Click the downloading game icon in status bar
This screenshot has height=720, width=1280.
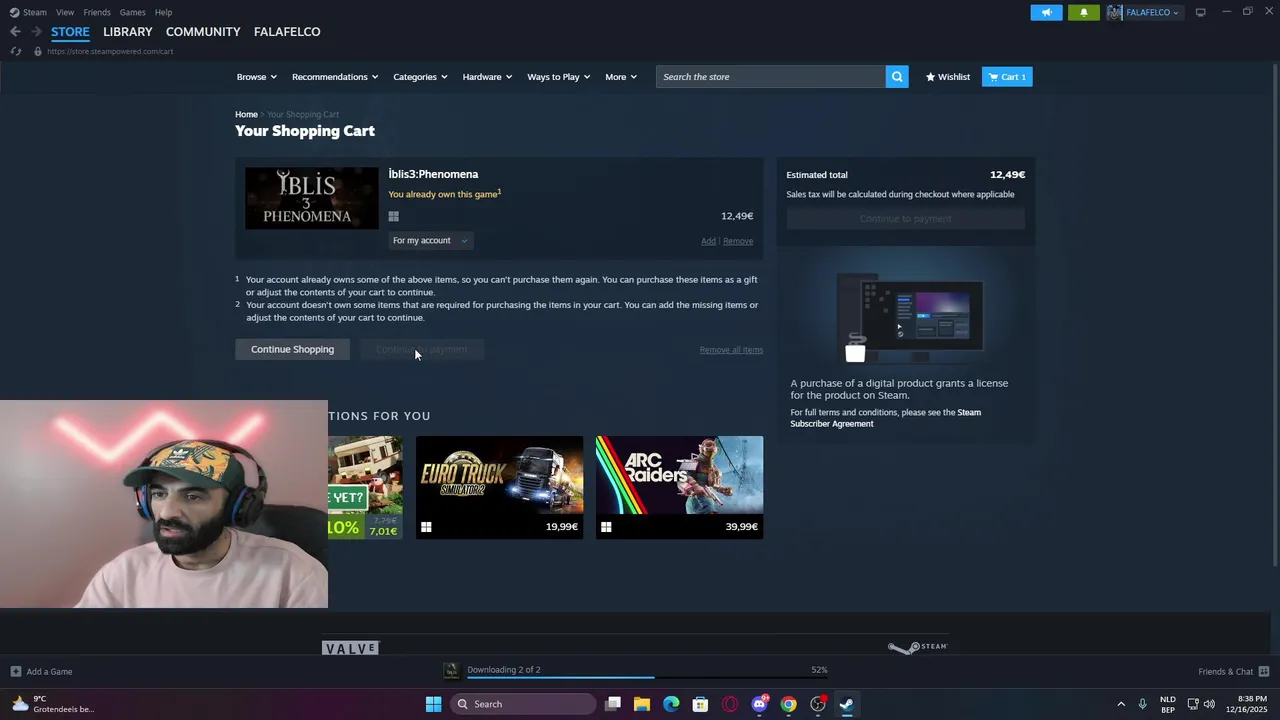(451, 671)
